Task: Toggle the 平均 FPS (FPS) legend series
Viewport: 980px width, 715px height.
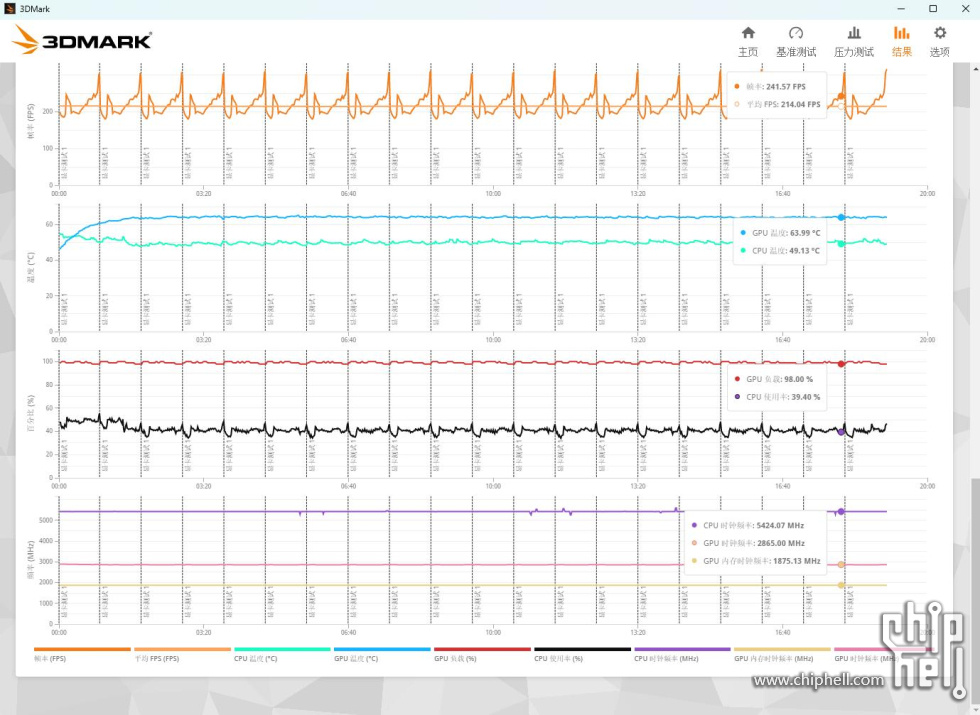Action: pos(182,654)
